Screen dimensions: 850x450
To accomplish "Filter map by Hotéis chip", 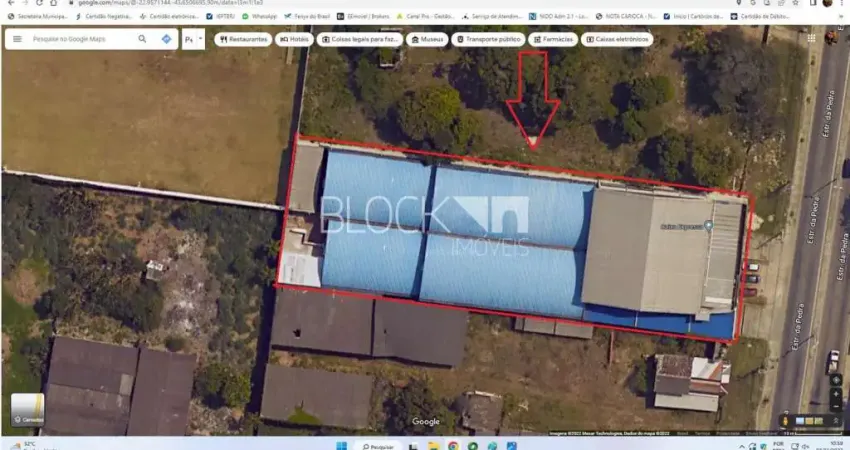I will [x=294, y=39].
